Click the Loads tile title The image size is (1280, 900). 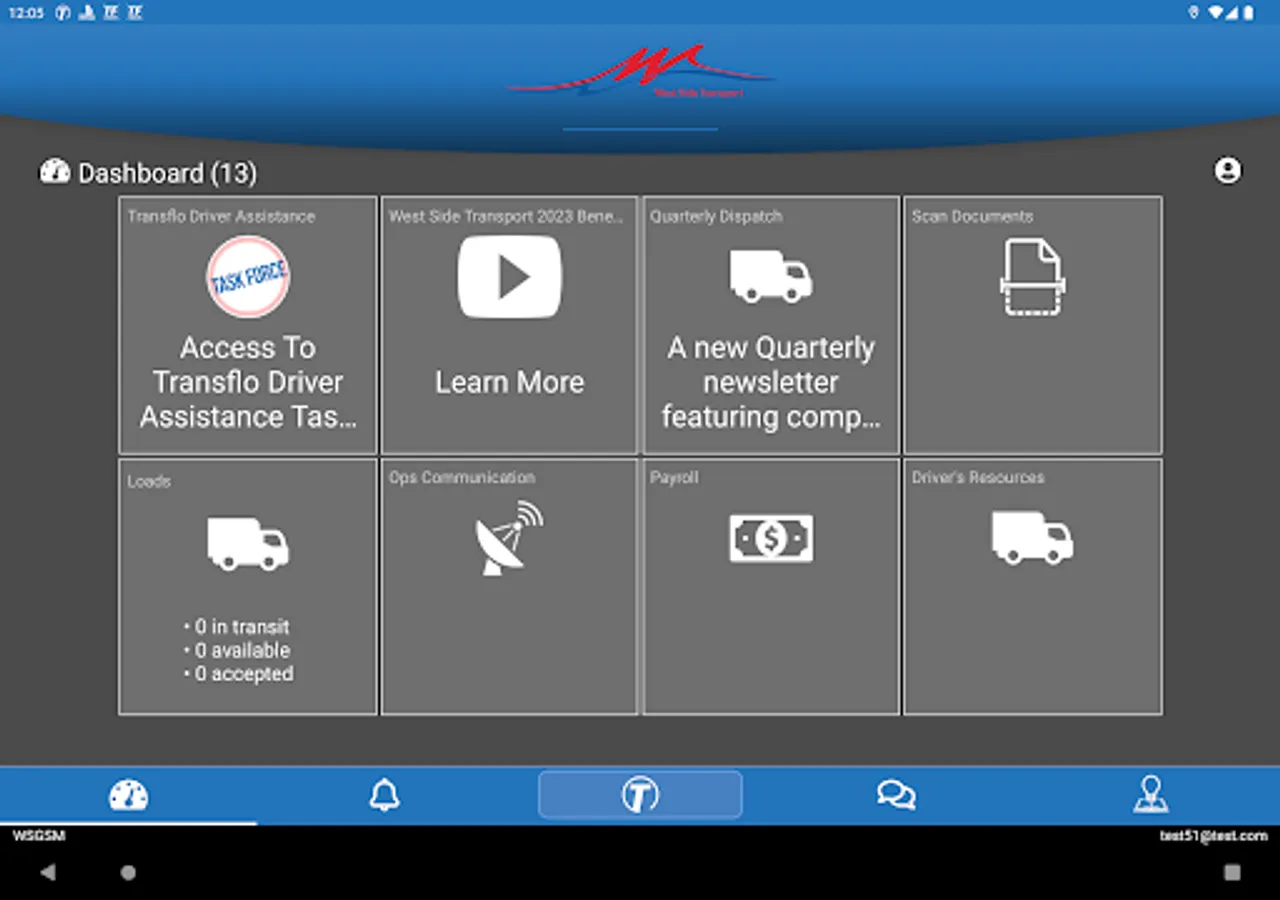click(x=149, y=481)
